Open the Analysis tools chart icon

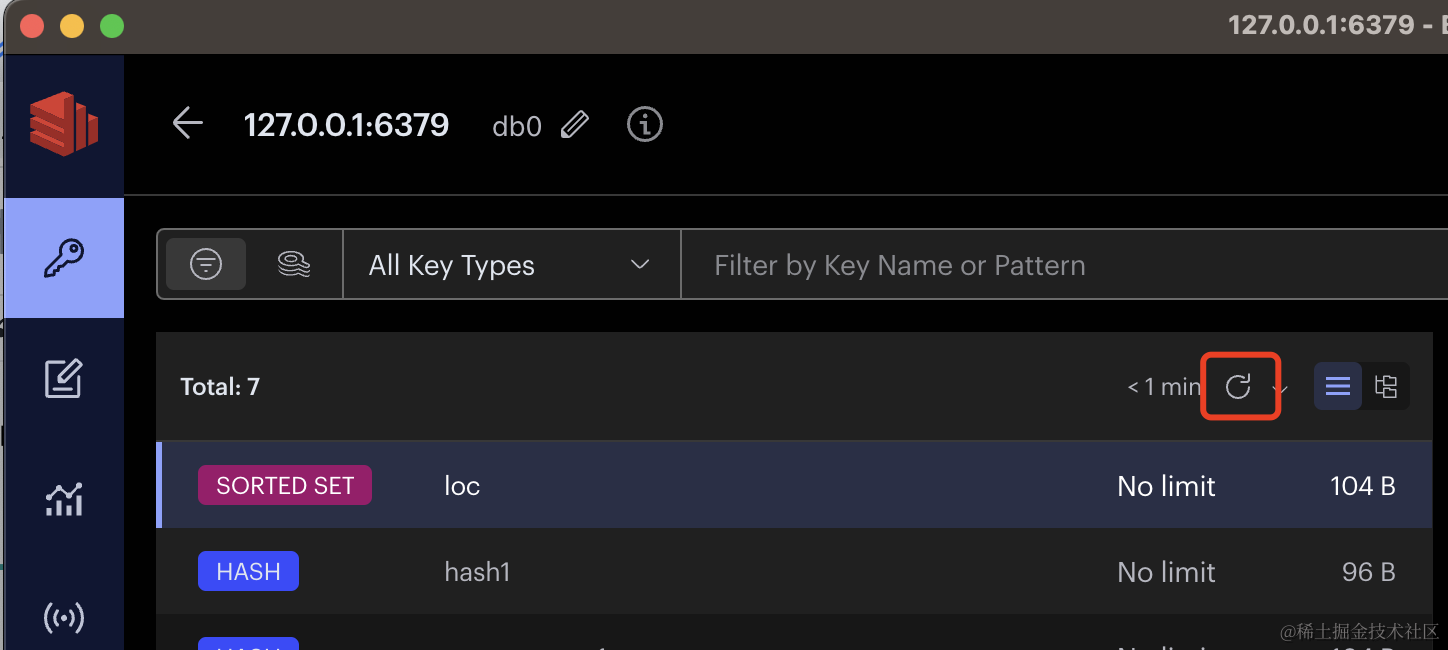[63, 498]
